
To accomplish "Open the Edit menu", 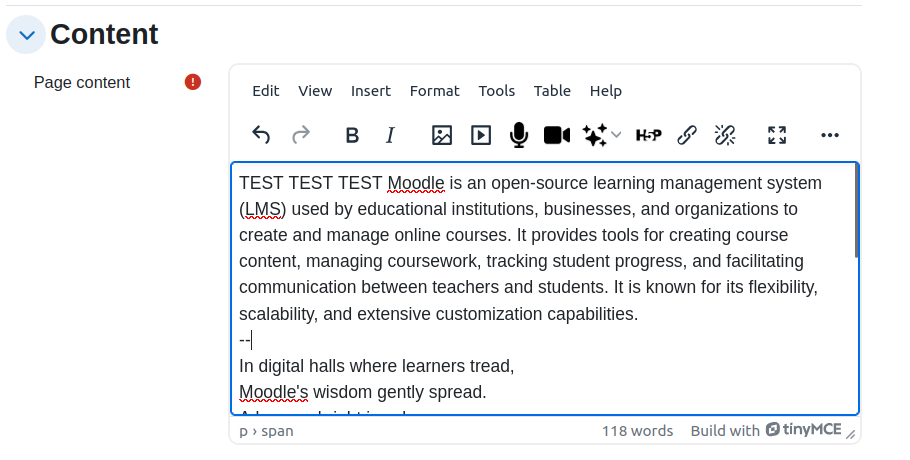I will coord(266,91).
